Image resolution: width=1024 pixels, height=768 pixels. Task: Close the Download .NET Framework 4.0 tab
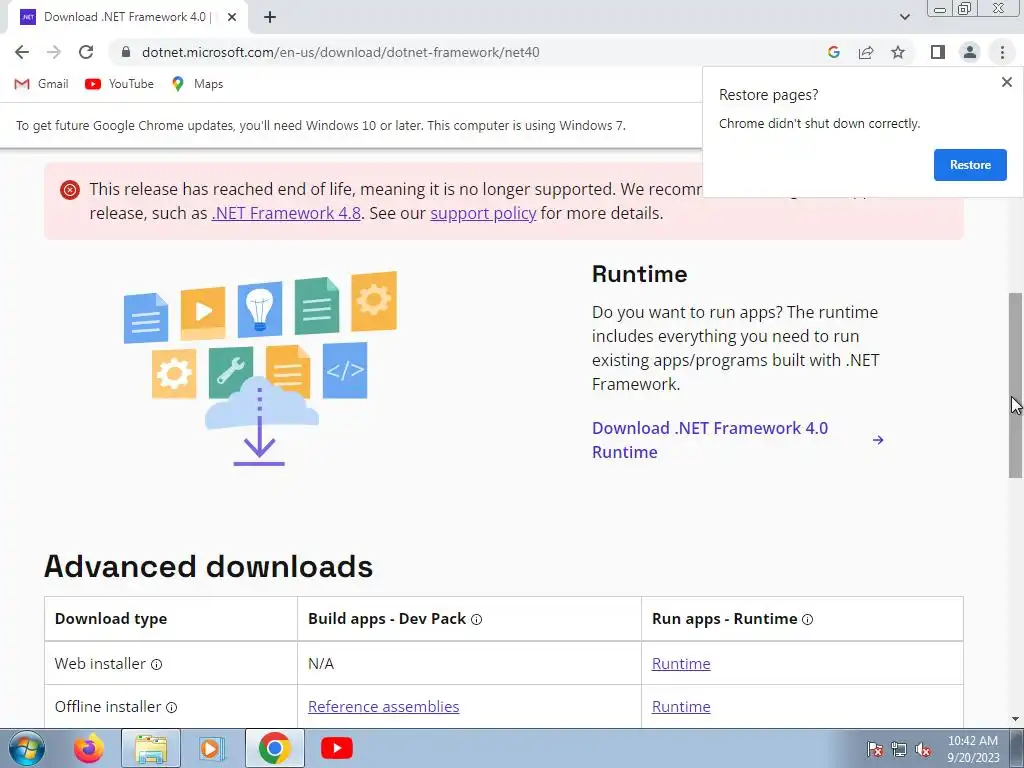pos(231,18)
